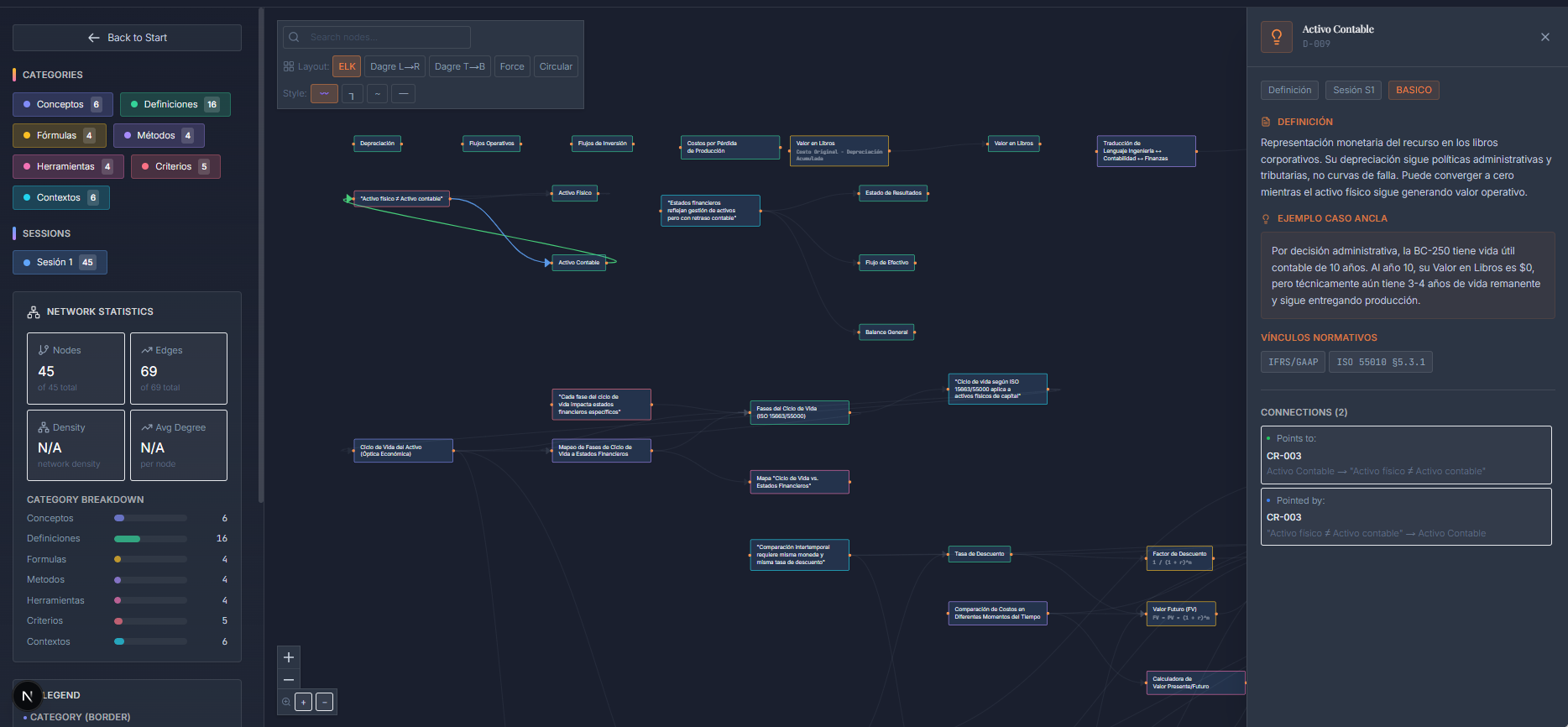Screen dimensions: 1568x727
Task: Select the straight line edge style
Action: pos(404,93)
